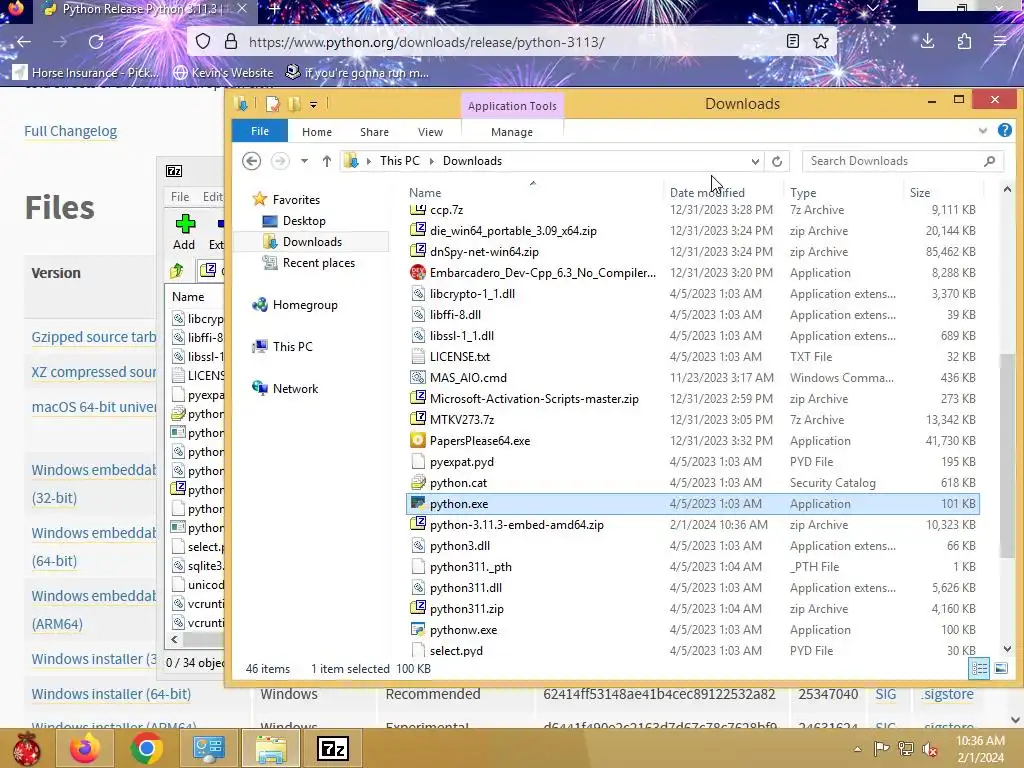The height and width of the screenshot is (768, 1024).
Task: Switch to Details view icon
Action: point(980,668)
